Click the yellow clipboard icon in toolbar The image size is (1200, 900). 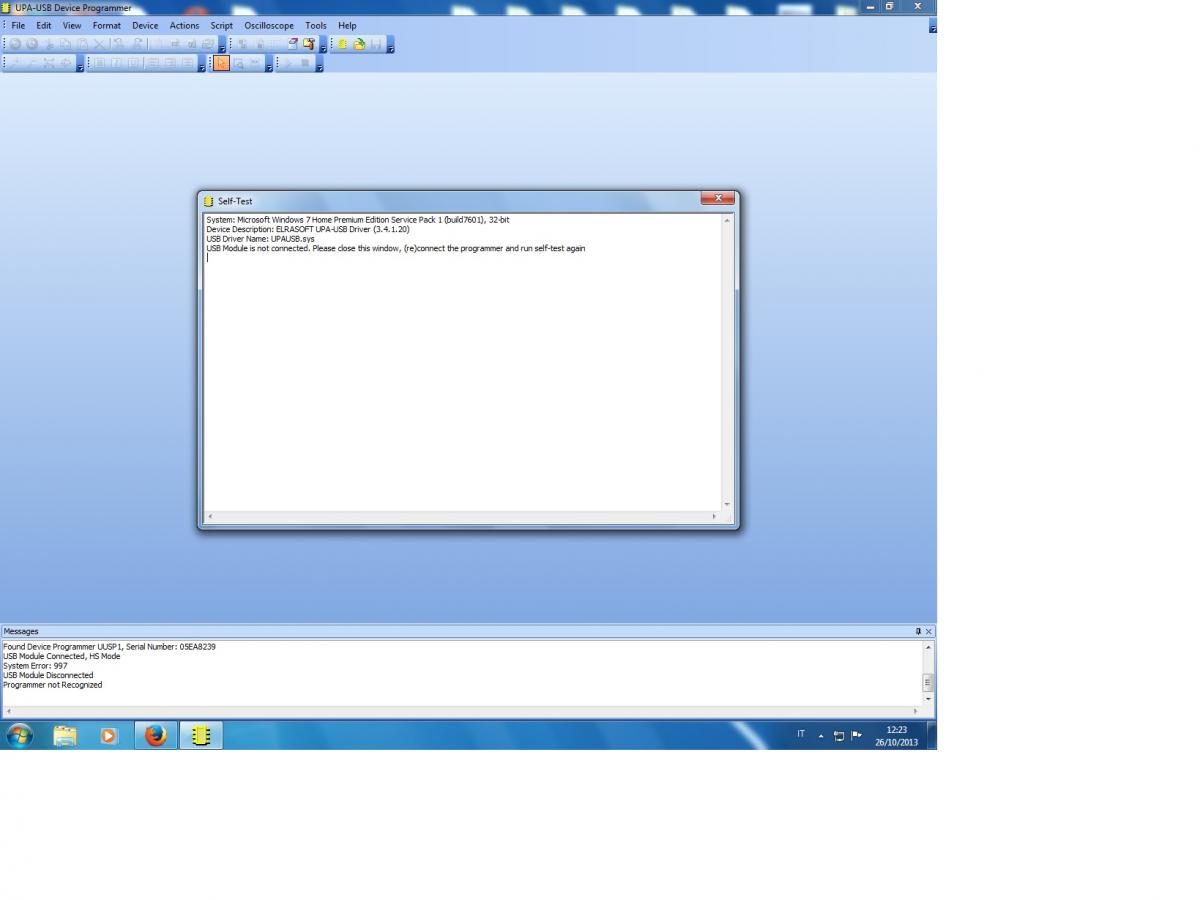pyautogui.click(x=308, y=44)
